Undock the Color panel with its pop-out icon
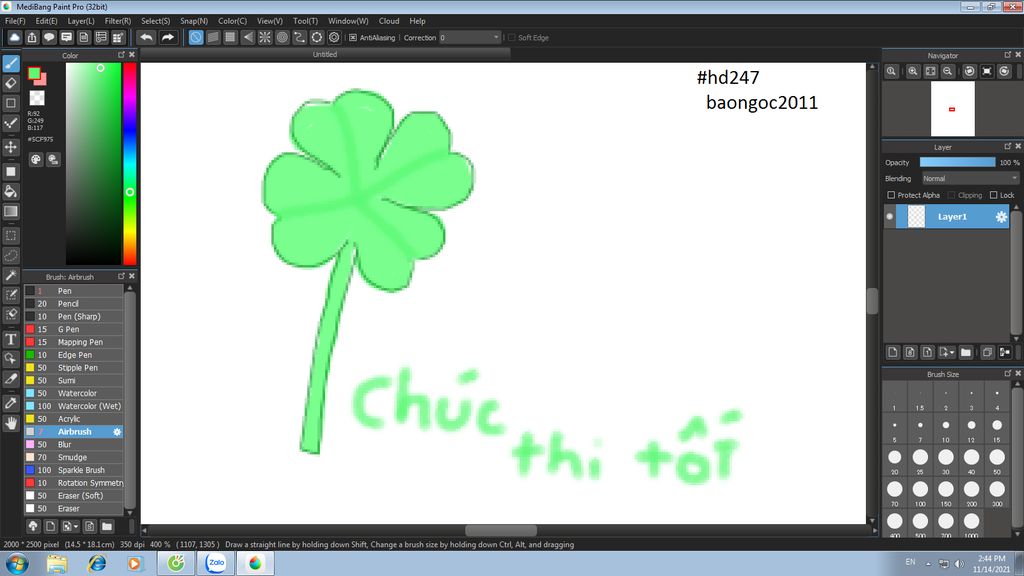Screen dimensions: 1024x576 pyautogui.click(x=121, y=55)
